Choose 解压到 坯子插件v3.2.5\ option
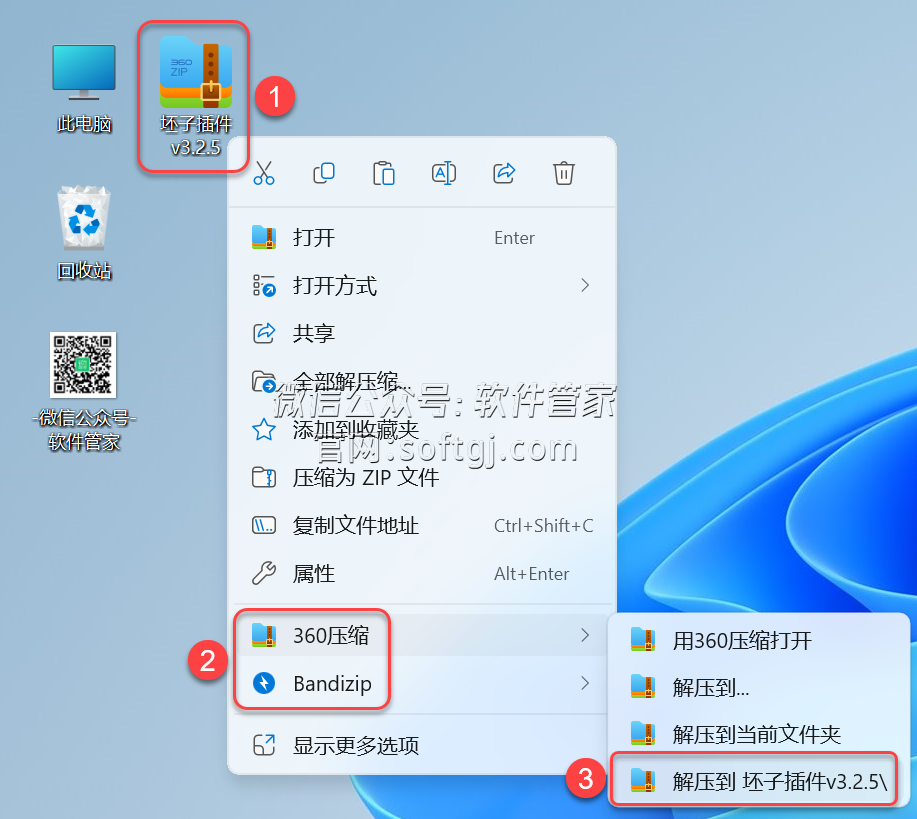This screenshot has height=819, width=917. click(758, 780)
